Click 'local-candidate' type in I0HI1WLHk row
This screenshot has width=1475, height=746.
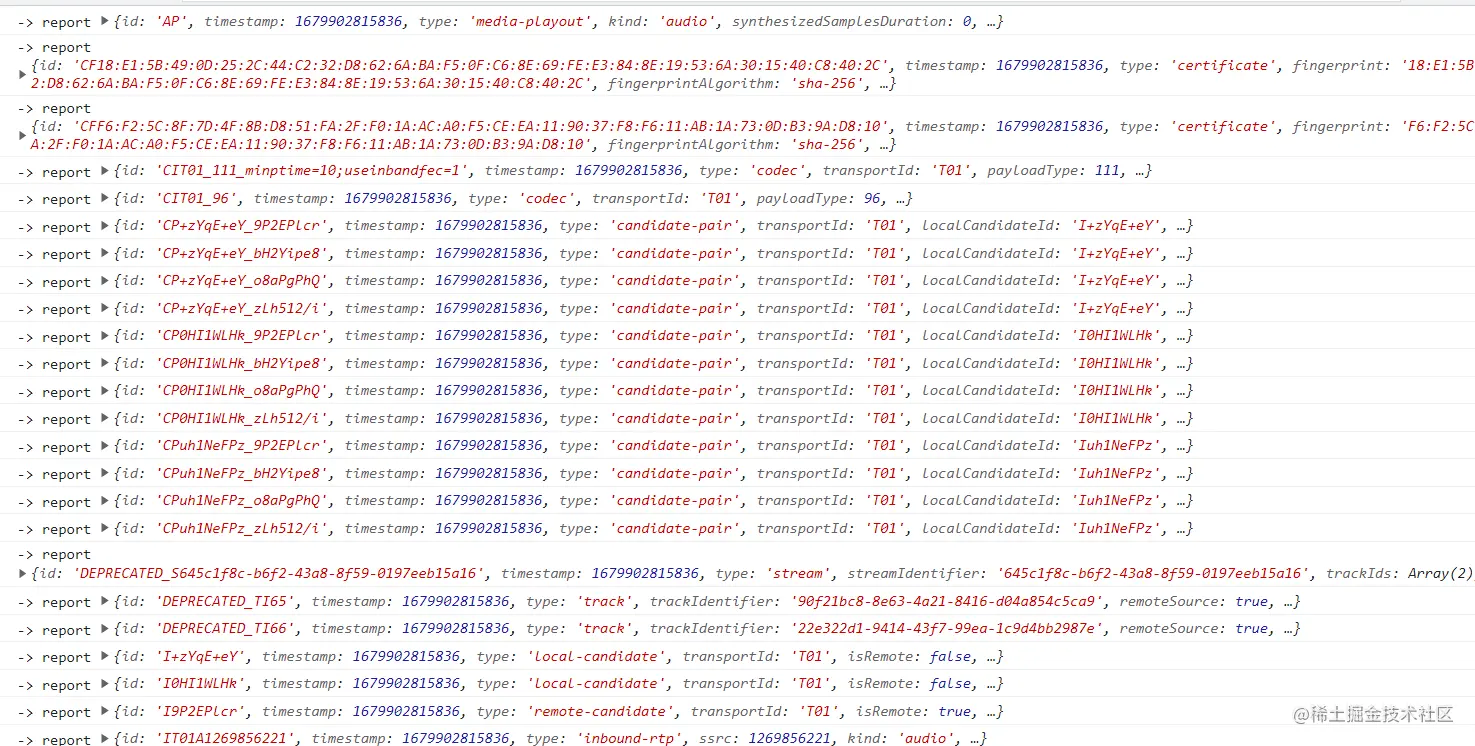pyautogui.click(x=594, y=684)
